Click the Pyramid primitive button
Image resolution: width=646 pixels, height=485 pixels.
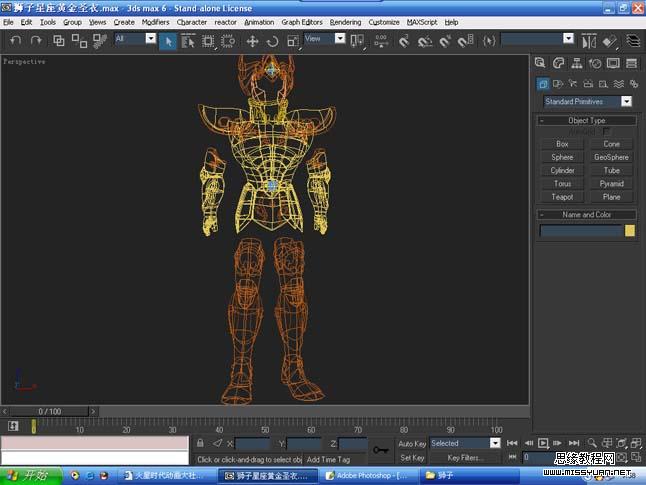pos(611,184)
